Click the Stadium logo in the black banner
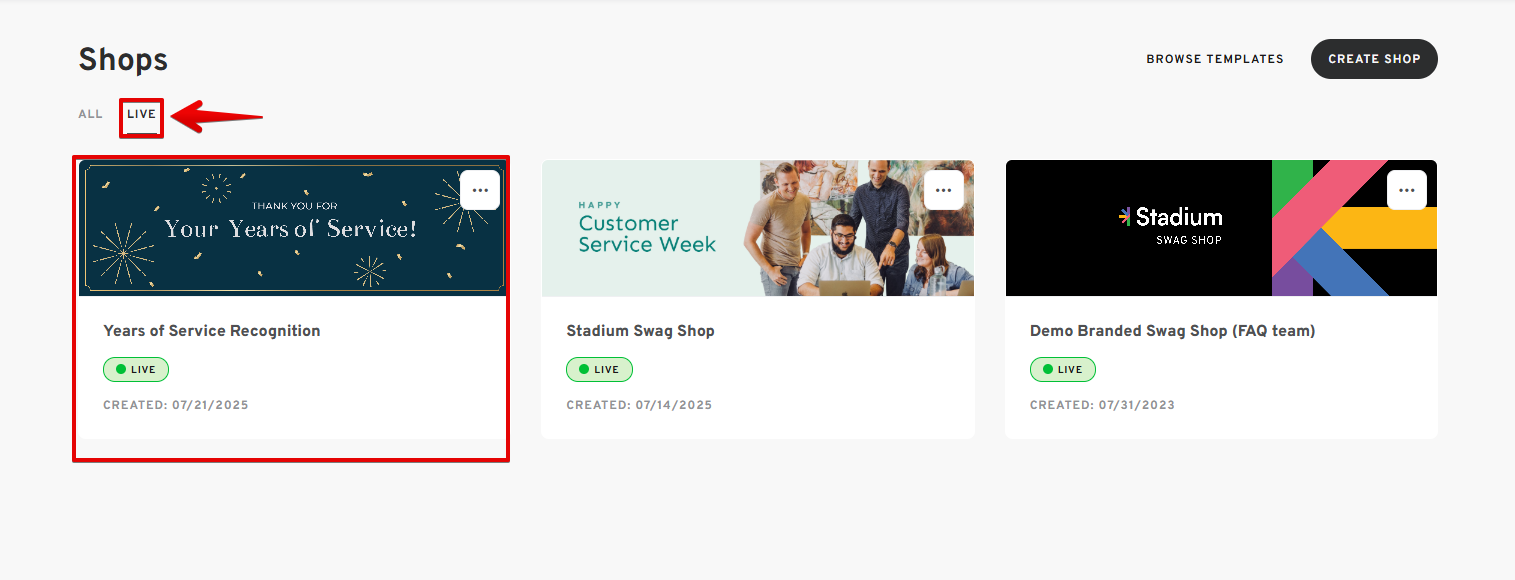Viewport: 1515px width, 580px height. (1170, 217)
